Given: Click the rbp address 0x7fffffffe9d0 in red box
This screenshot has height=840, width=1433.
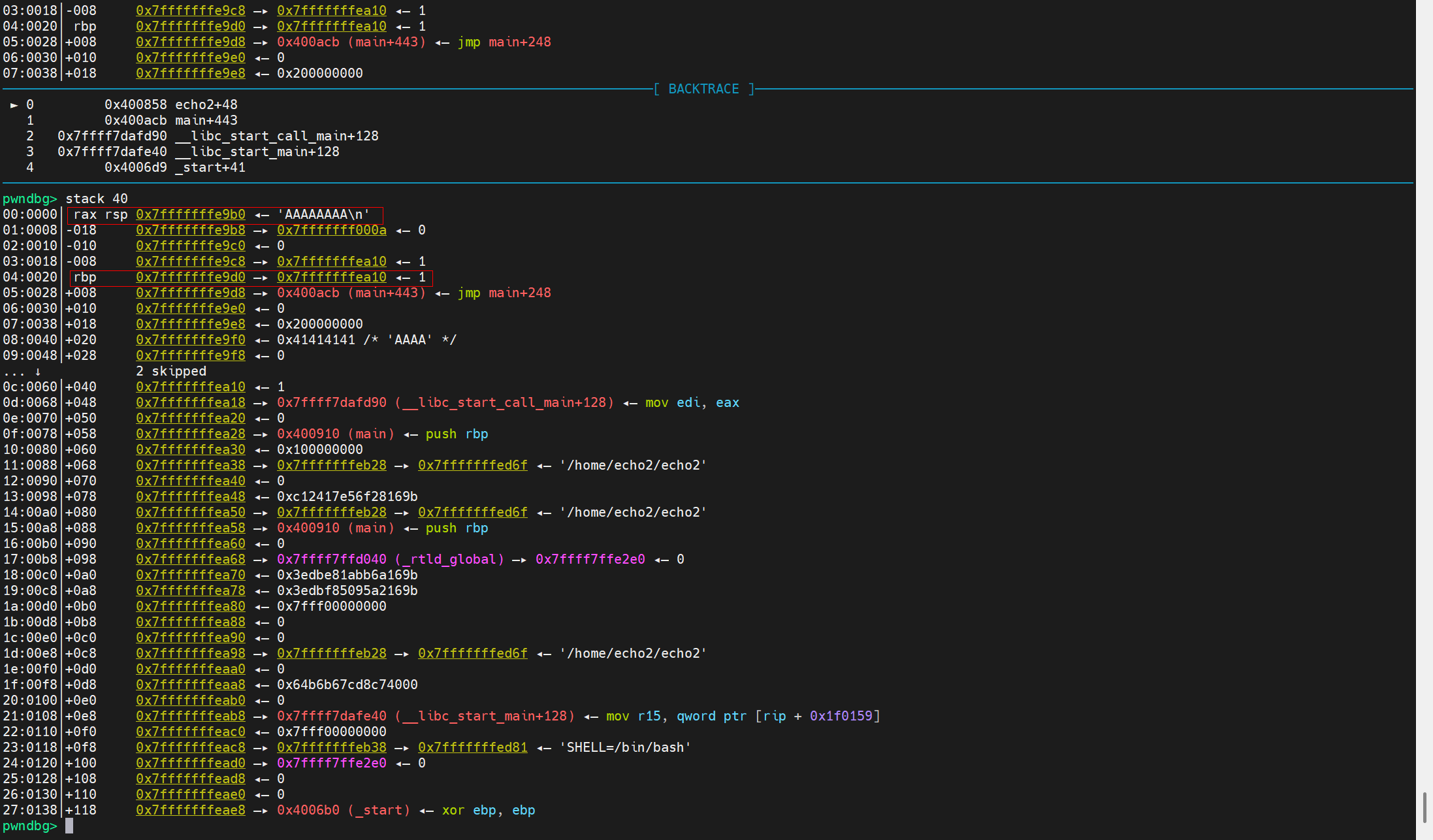Looking at the screenshot, I should coord(190,277).
